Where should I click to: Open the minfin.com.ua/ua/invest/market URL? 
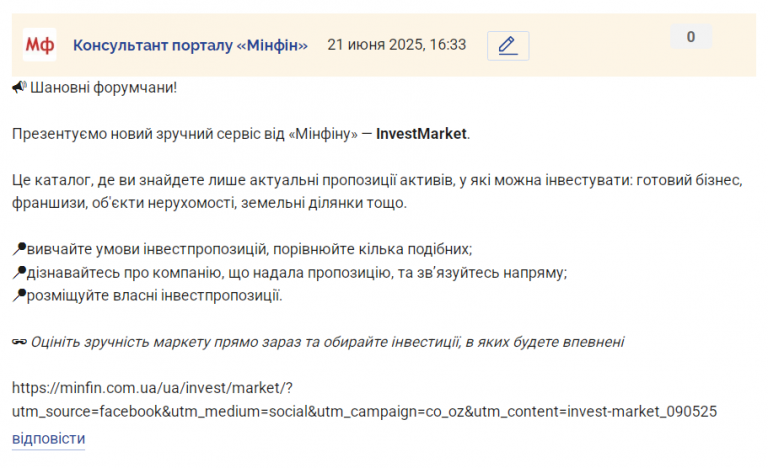(x=152, y=388)
